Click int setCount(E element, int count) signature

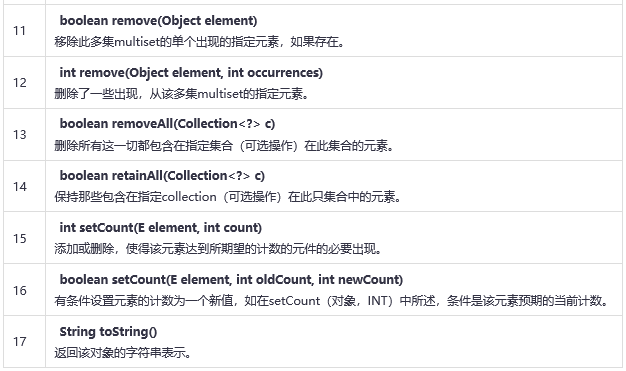161,228
